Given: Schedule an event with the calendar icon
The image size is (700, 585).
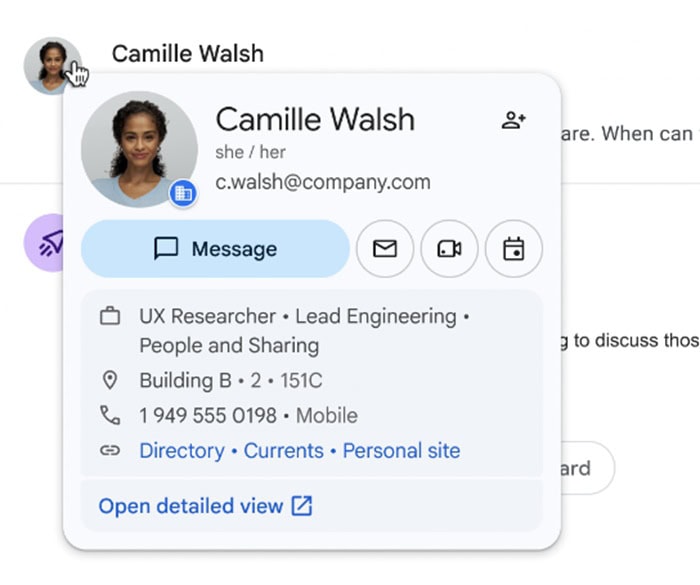Looking at the screenshot, I should [x=513, y=249].
